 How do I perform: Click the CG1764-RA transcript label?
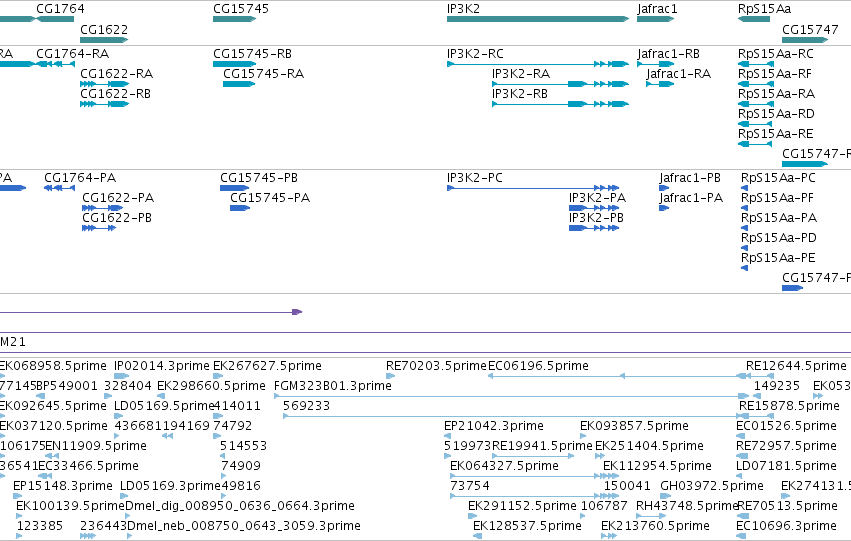point(73,54)
